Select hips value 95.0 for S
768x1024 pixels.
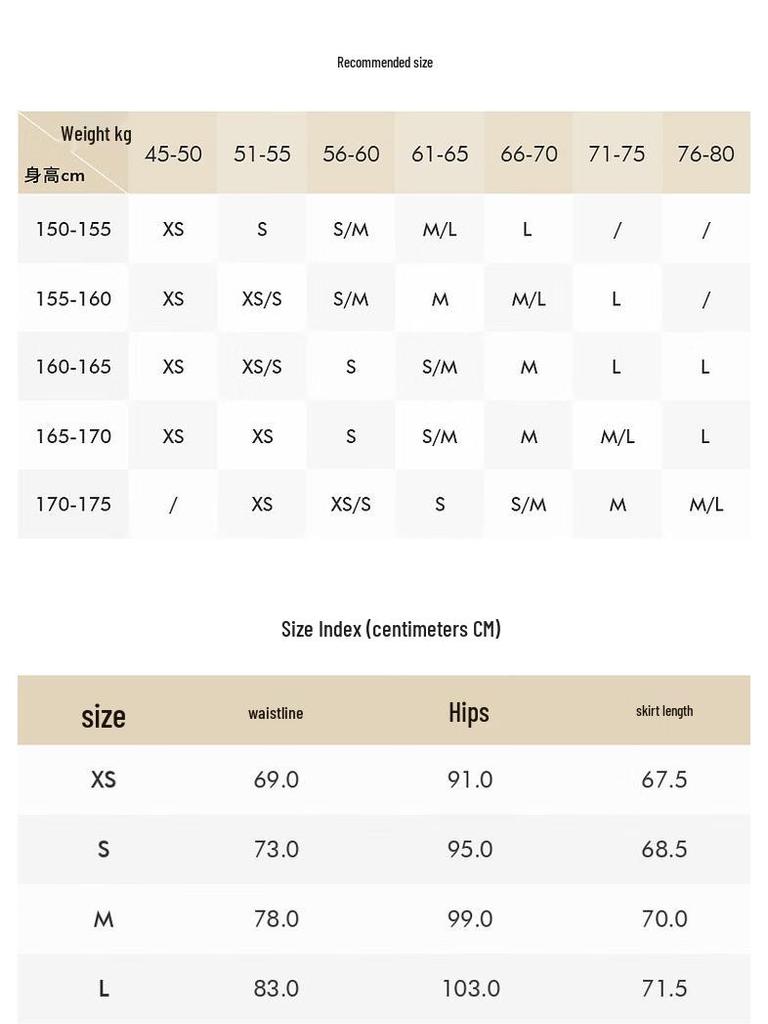[x=470, y=849]
